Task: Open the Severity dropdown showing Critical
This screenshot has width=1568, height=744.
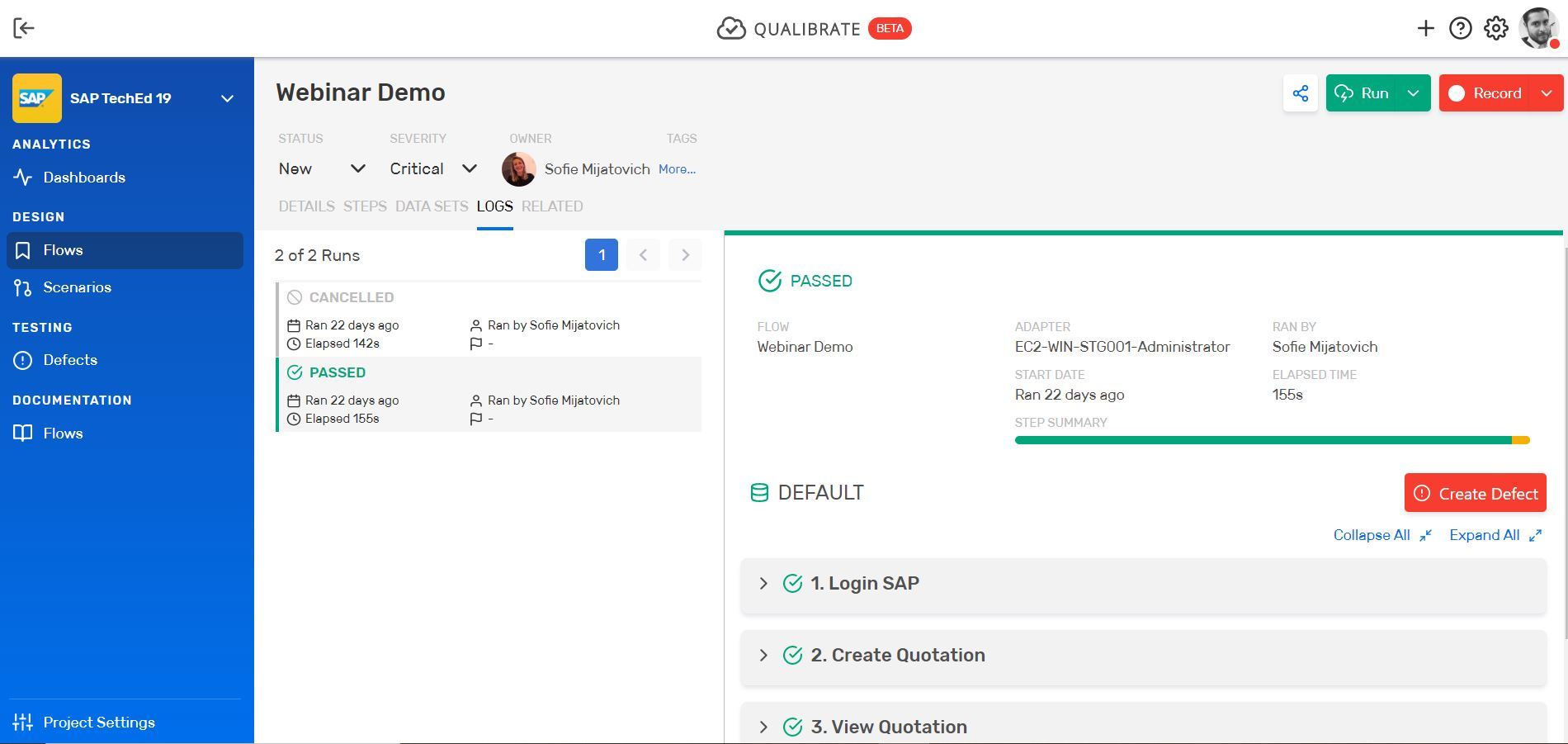Action: pyautogui.click(x=432, y=168)
